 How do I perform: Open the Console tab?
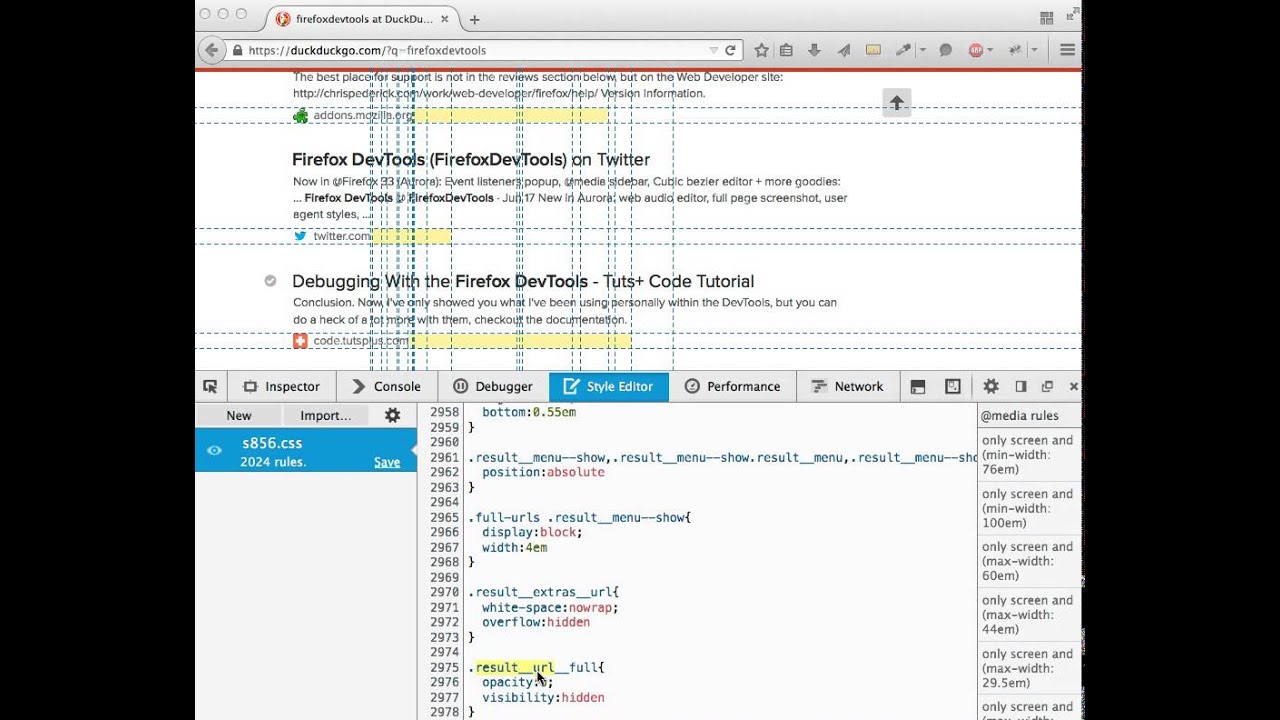tap(386, 386)
